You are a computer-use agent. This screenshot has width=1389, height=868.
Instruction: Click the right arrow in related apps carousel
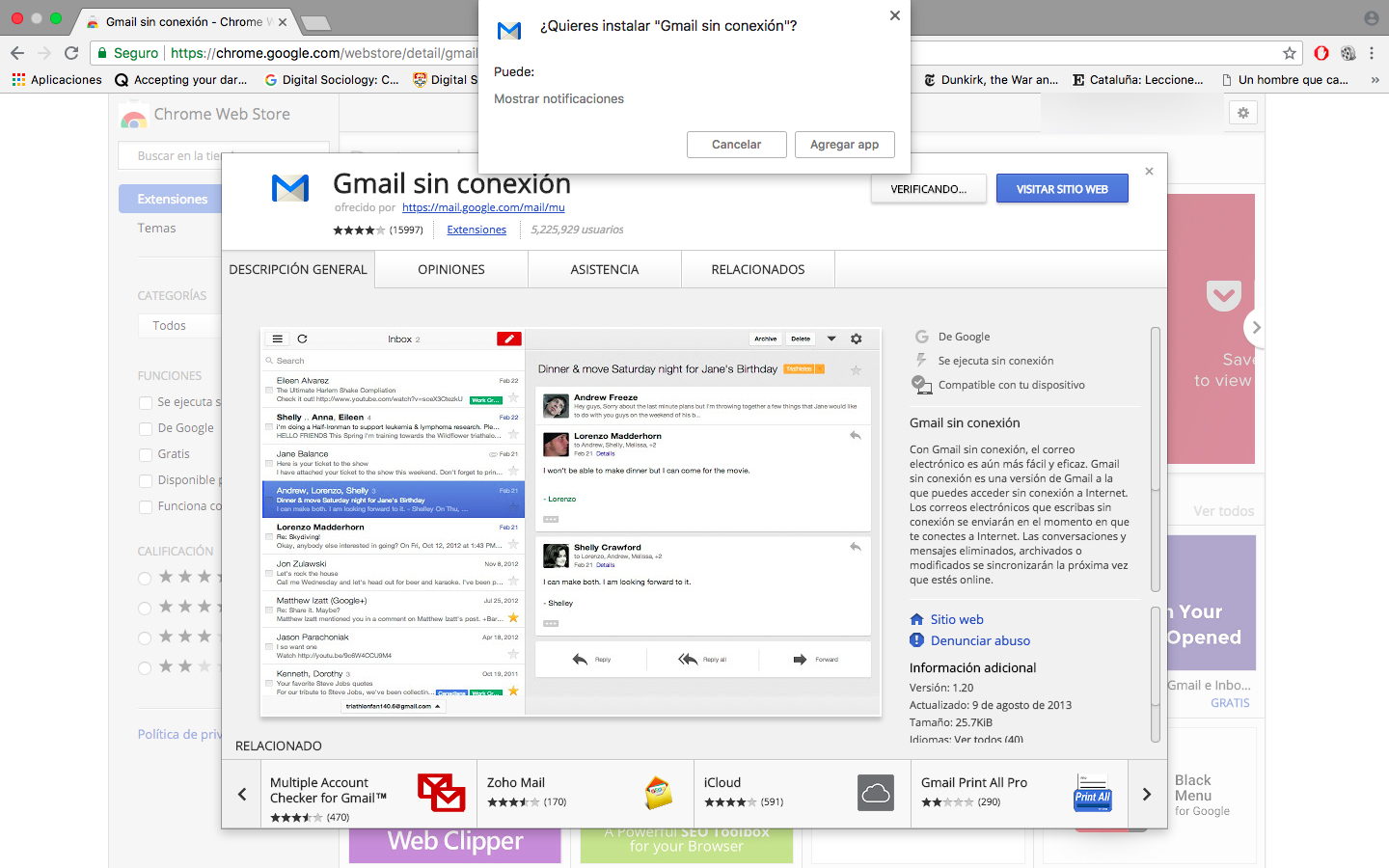click(x=1145, y=793)
